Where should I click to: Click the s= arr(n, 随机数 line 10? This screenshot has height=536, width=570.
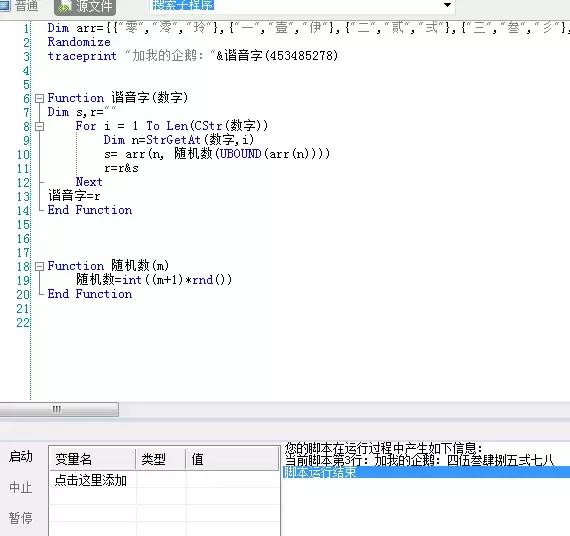[x=217, y=154]
